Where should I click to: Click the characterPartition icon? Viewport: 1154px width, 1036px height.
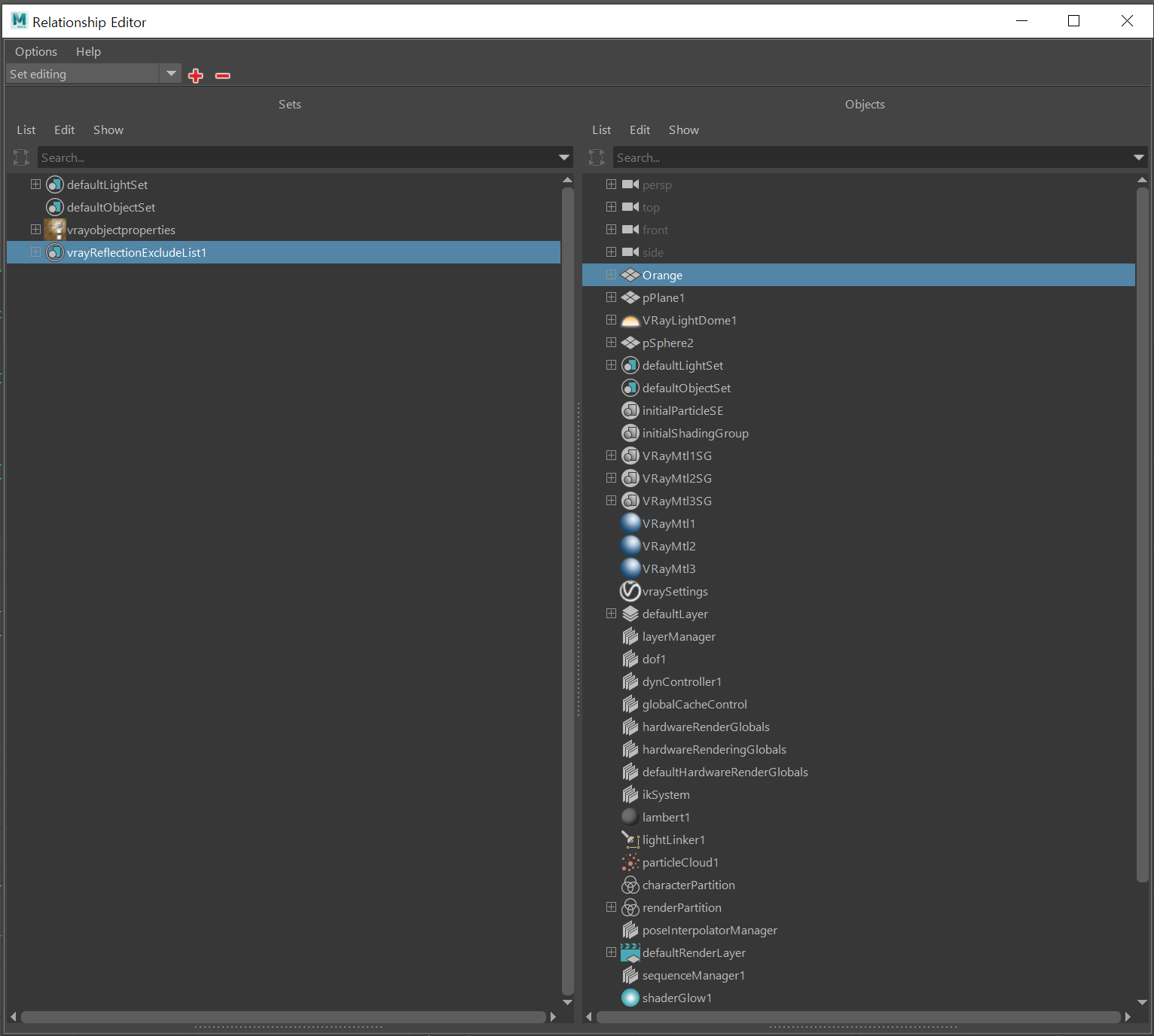[x=630, y=885]
